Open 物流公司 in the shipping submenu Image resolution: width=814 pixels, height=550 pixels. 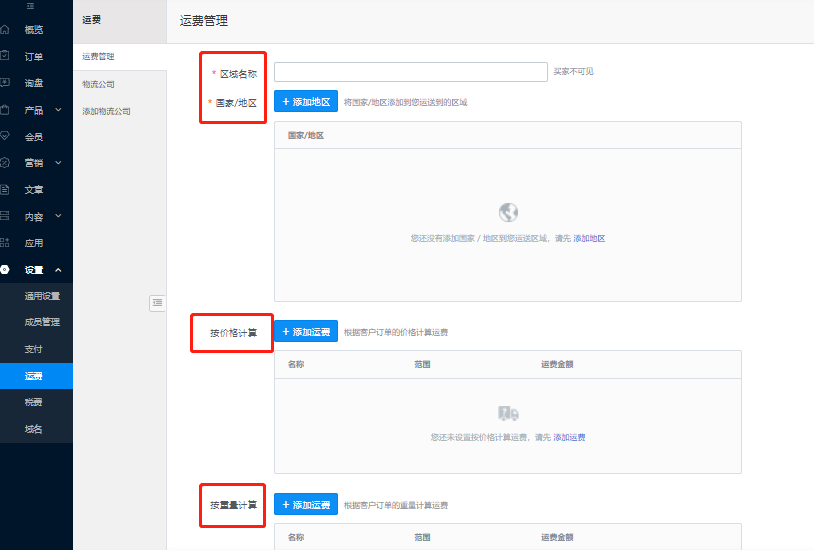click(99, 84)
